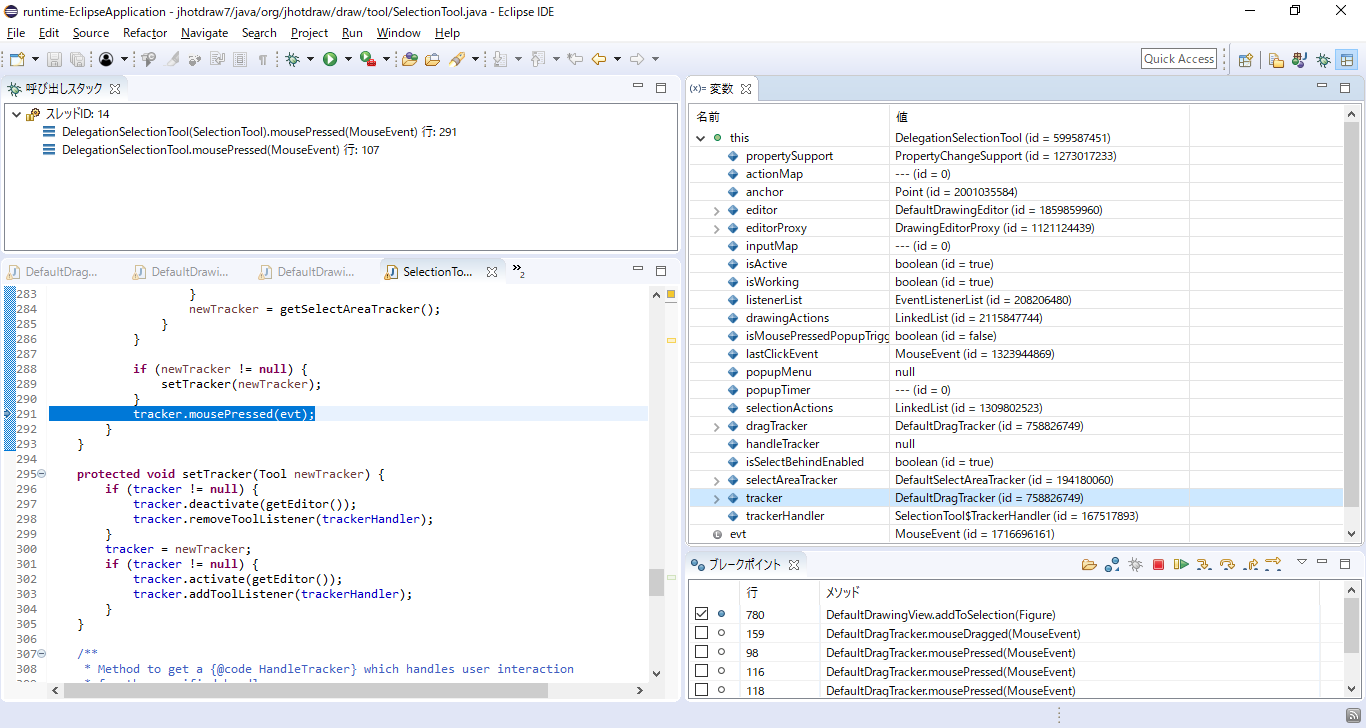
Task: Uncheck the breakpoint at line 780
Action: (x=701, y=614)
